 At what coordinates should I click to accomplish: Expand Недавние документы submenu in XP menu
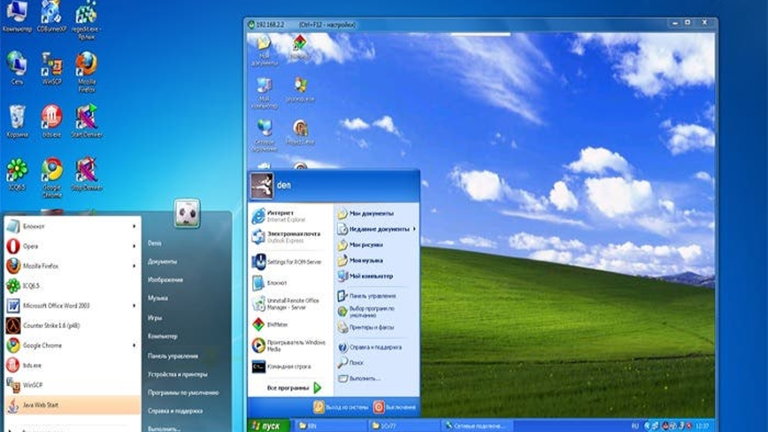pos(376,229)
